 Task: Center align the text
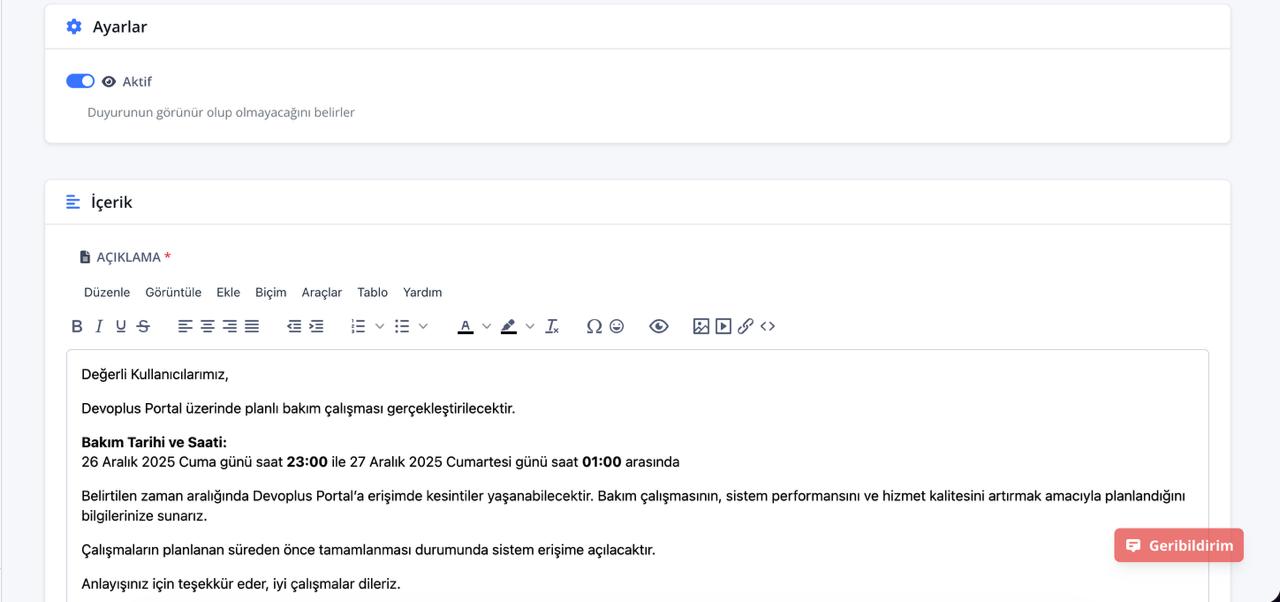[x=207, y=326]
